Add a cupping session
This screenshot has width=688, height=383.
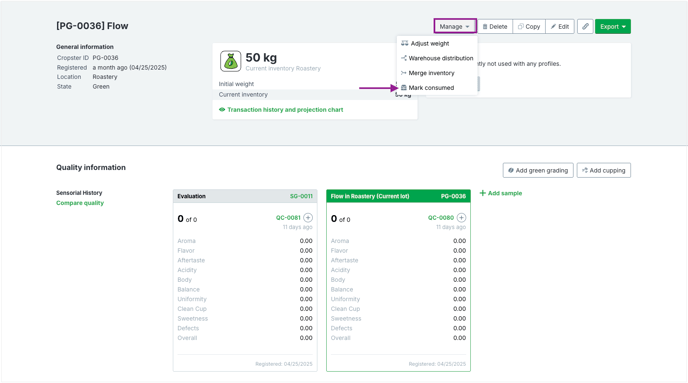pyautogui.click(x=604, y=170)
